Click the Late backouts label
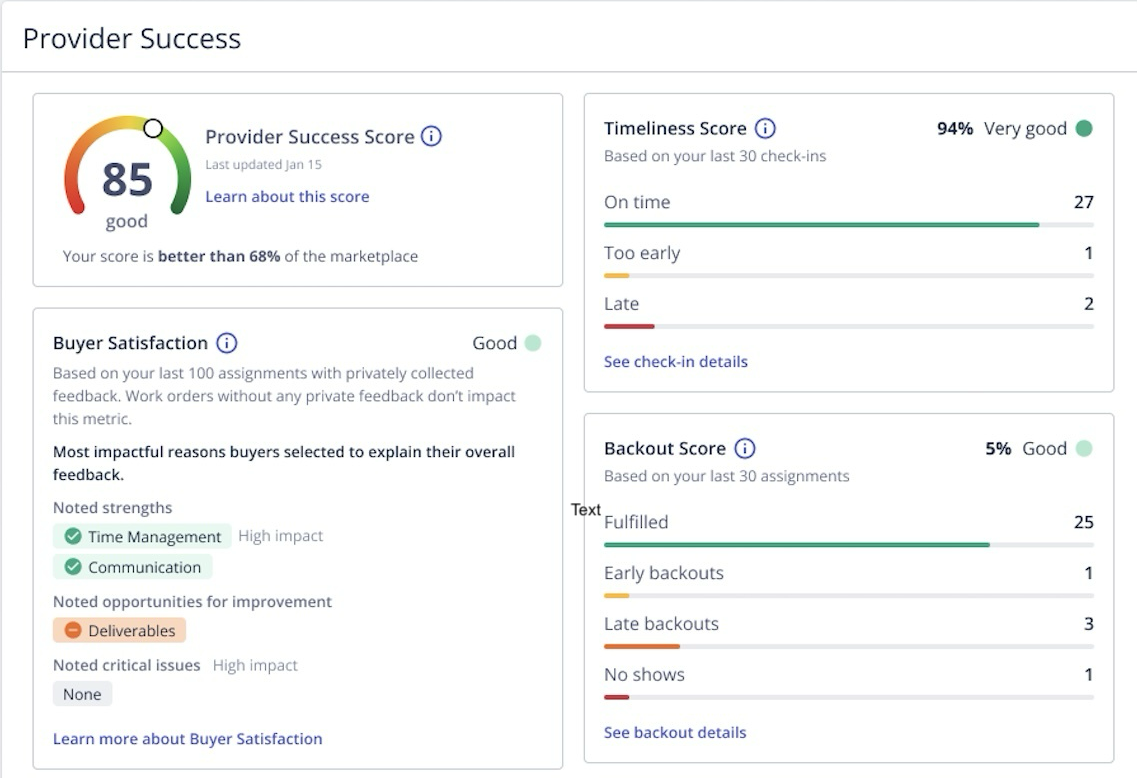1137x778 pixels. point(661,624)
